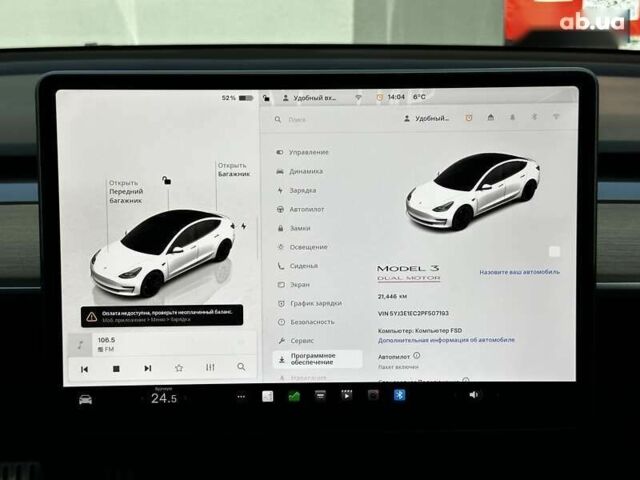Select Безопасность in the sidebar
The image size is (640, 480).
[314, 322]
